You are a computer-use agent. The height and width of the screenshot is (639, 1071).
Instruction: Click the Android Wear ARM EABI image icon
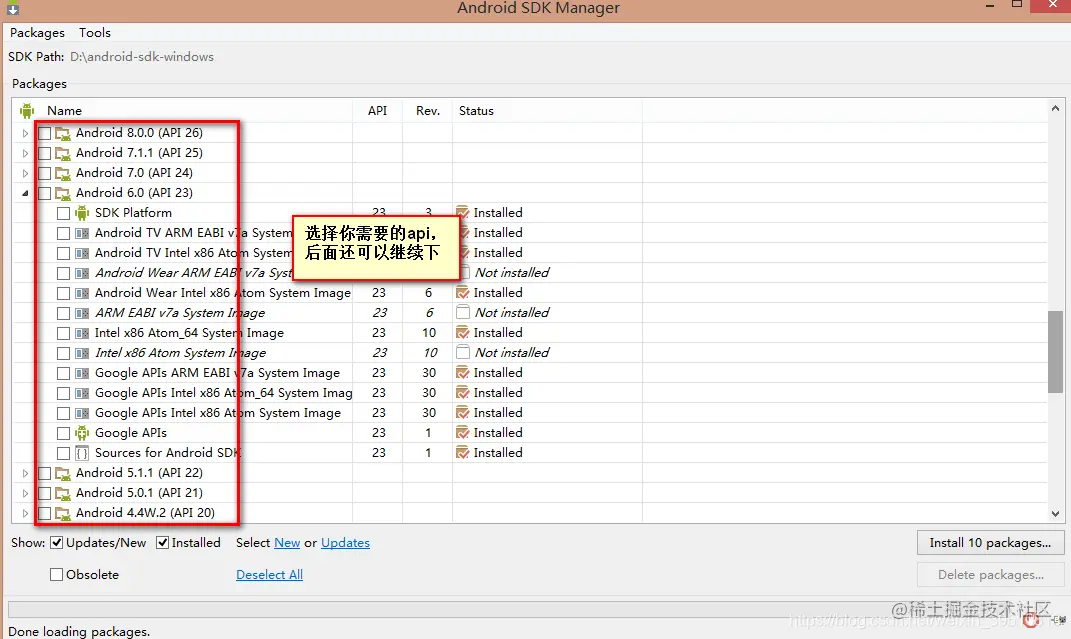[x=82, y=273]
